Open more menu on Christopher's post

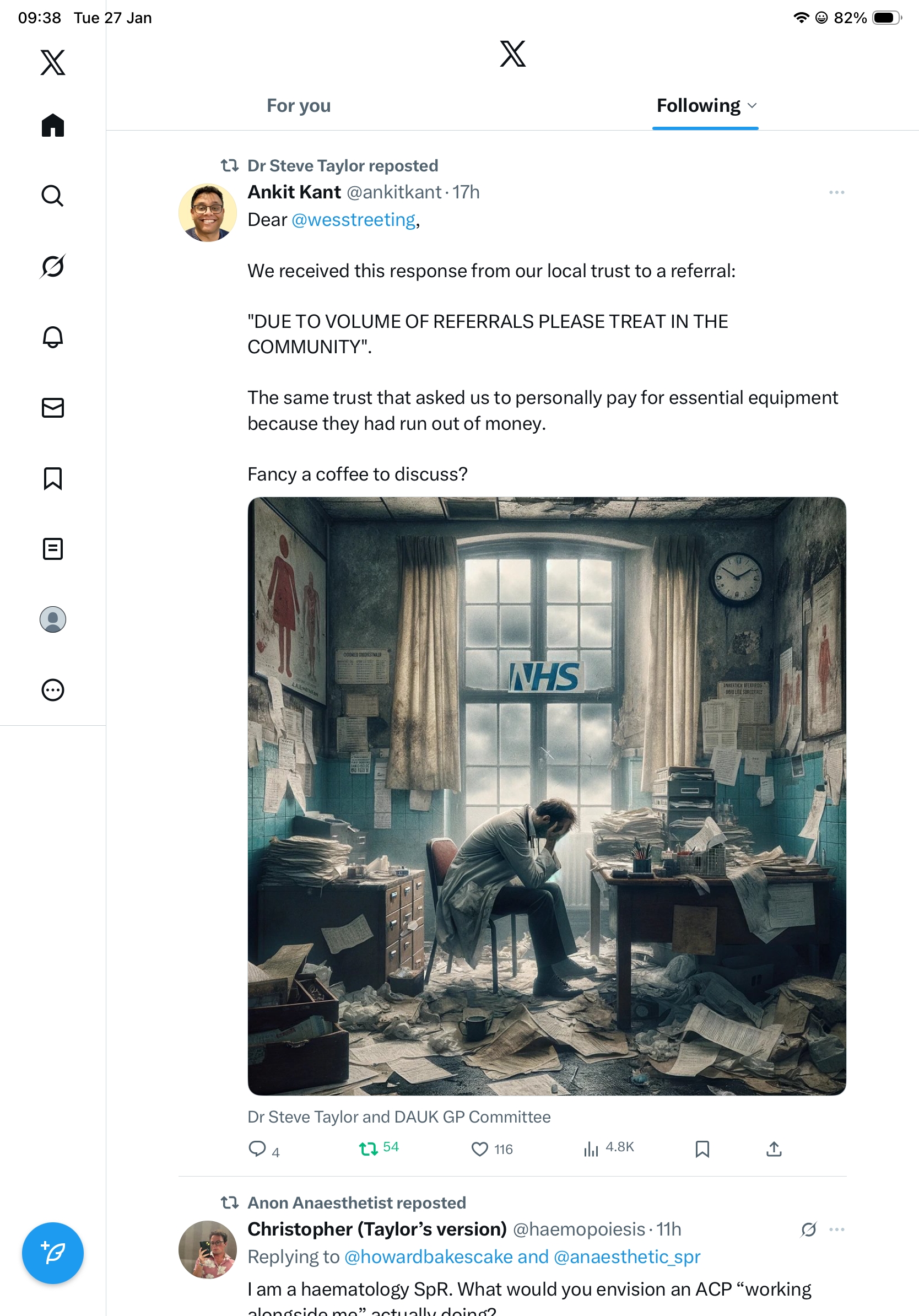tap(836, 1229)
